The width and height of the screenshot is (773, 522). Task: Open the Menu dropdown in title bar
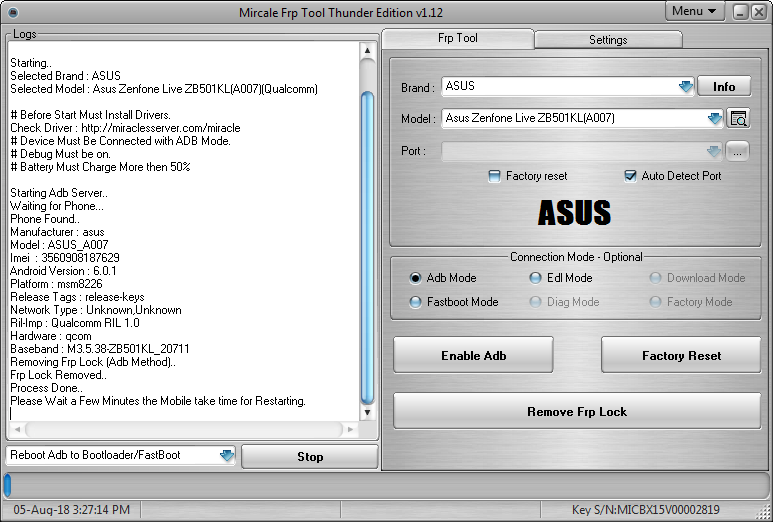(694, 11)
